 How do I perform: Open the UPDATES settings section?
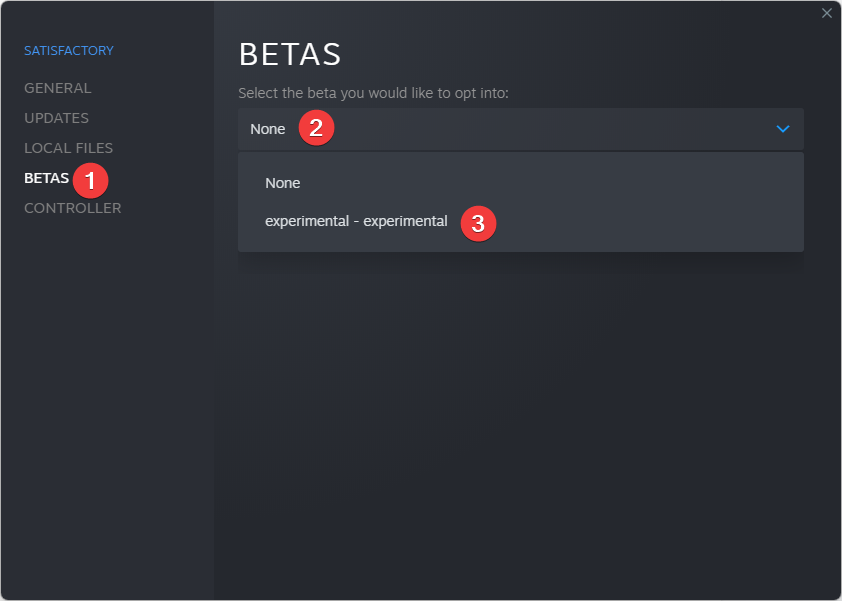pos(56,118)
